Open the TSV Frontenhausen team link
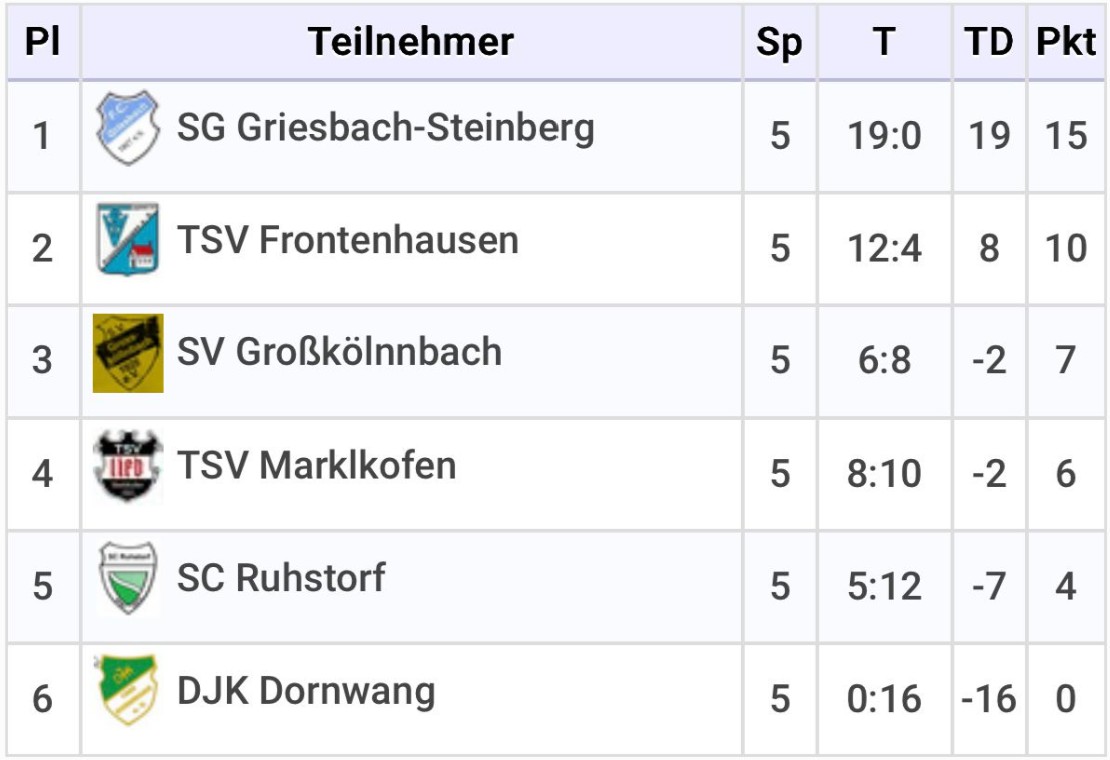This screenshot has width=1110, height=760. [348, 240]
